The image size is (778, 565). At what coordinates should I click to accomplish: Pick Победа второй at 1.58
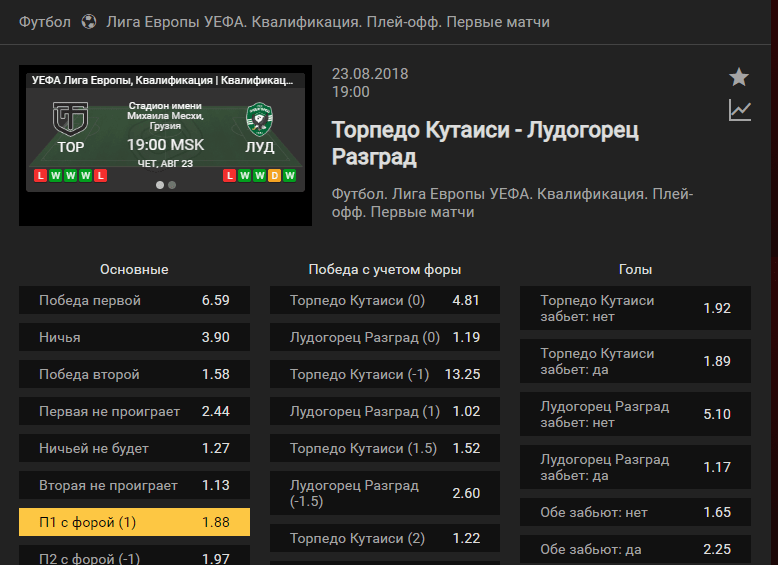134,374
